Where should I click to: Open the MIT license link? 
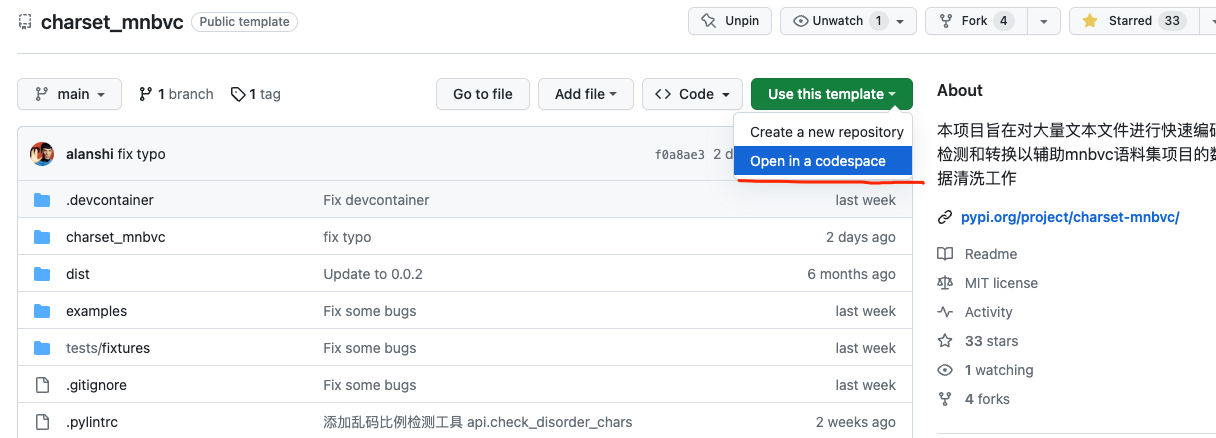point(1001,283)
